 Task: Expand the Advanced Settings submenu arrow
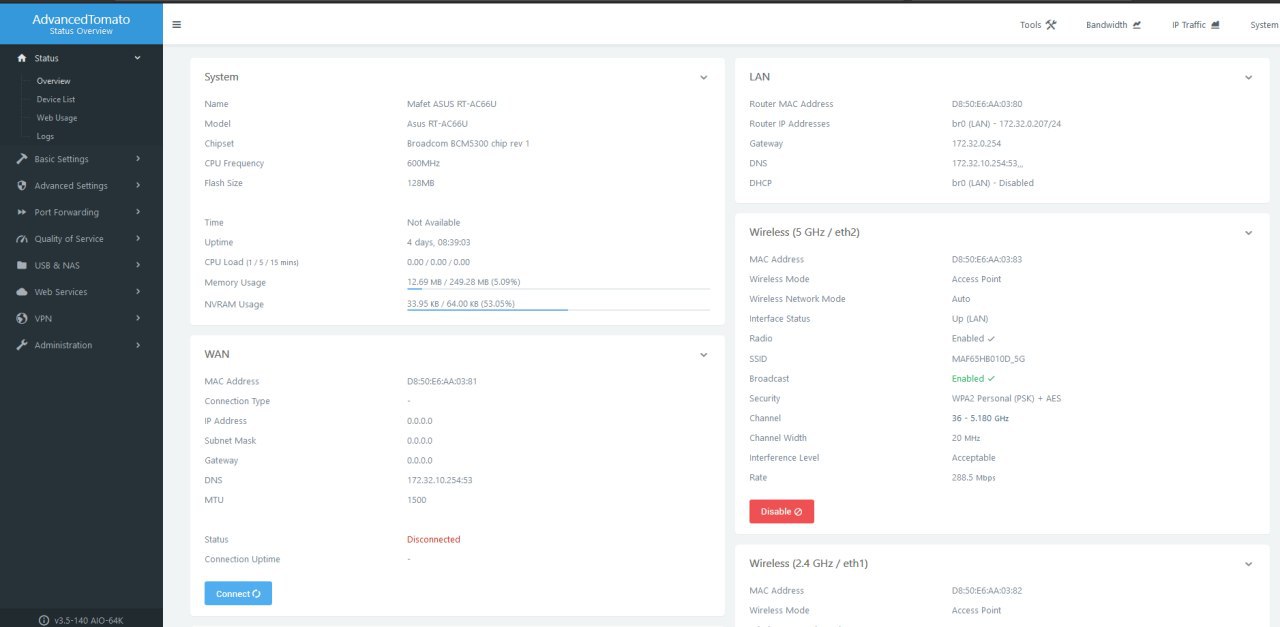pyautogui.click(x=138, y=185)
